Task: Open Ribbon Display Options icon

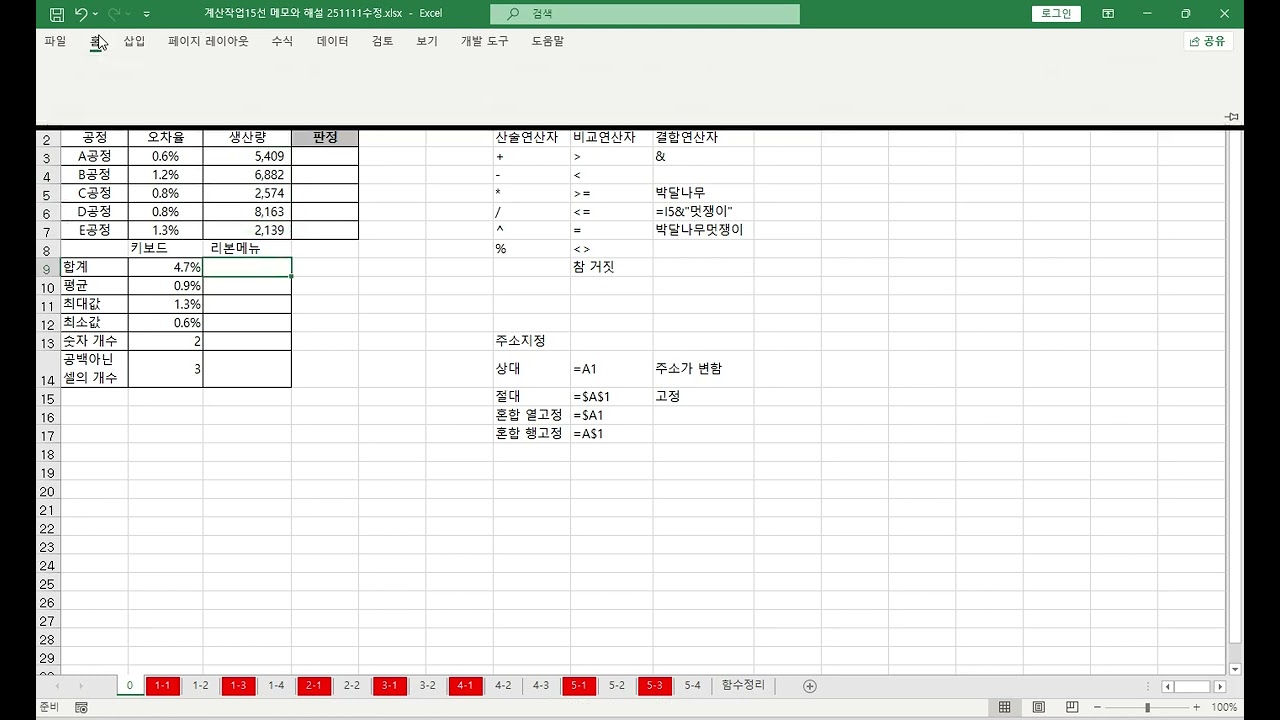Action: click(x=1108, y=14)
